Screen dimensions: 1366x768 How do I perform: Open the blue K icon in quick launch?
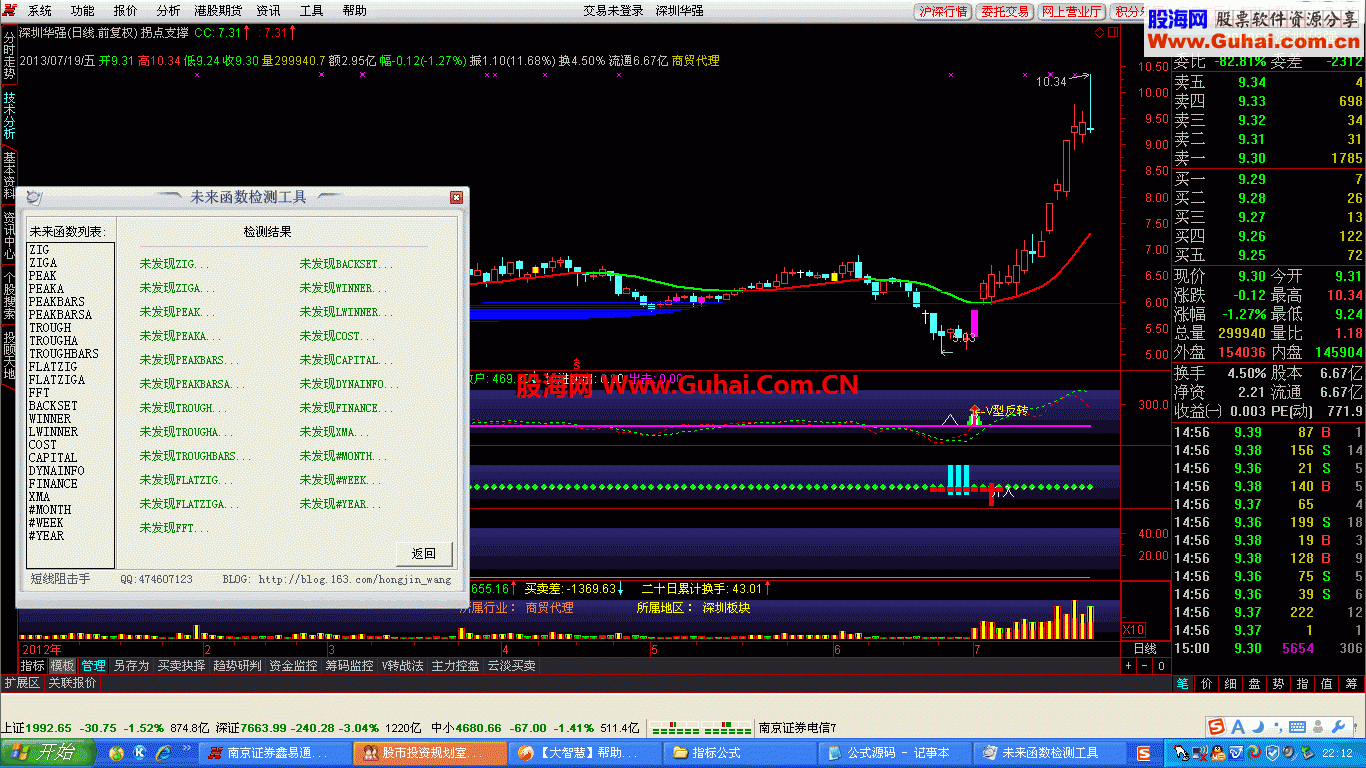coord(140,752)
